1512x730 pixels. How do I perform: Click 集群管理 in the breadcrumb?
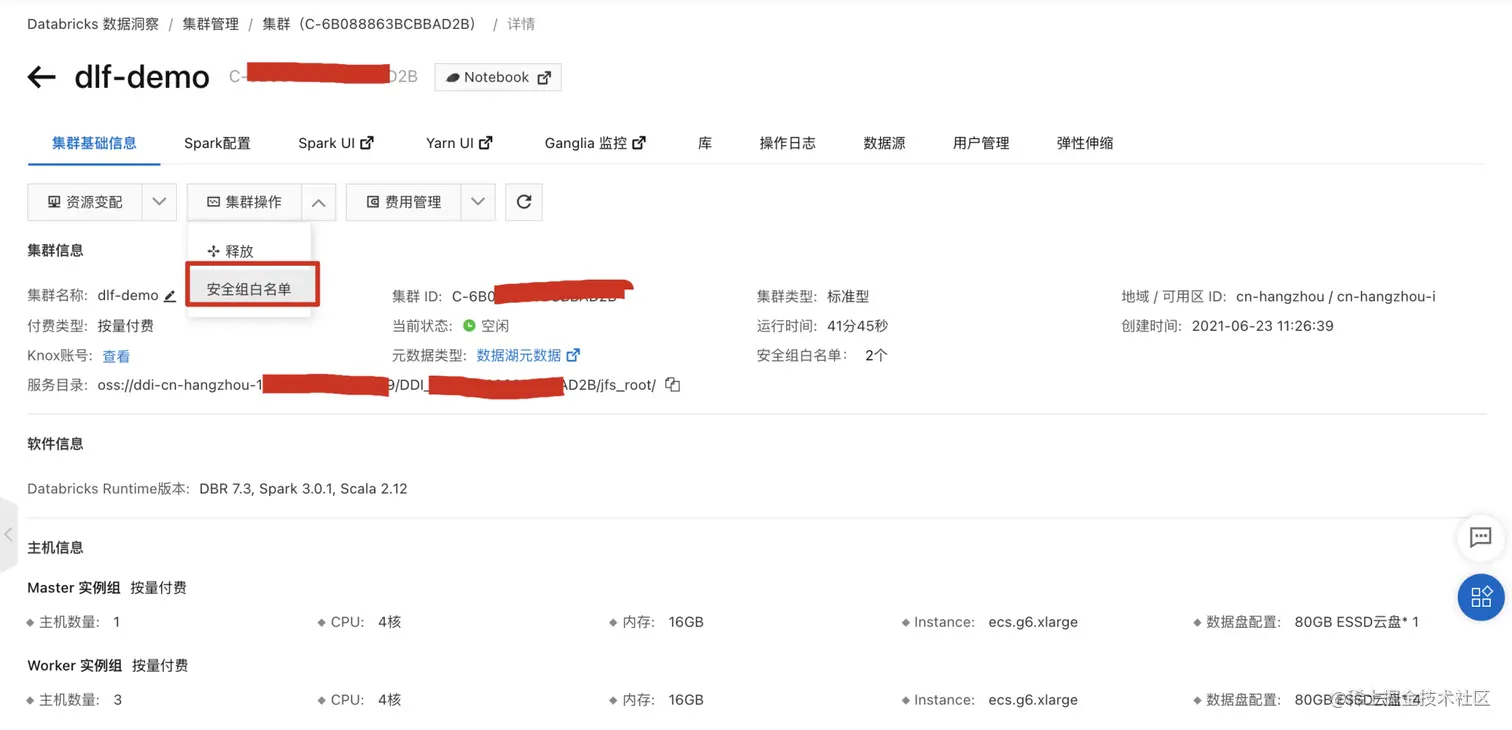pos(210,24)
